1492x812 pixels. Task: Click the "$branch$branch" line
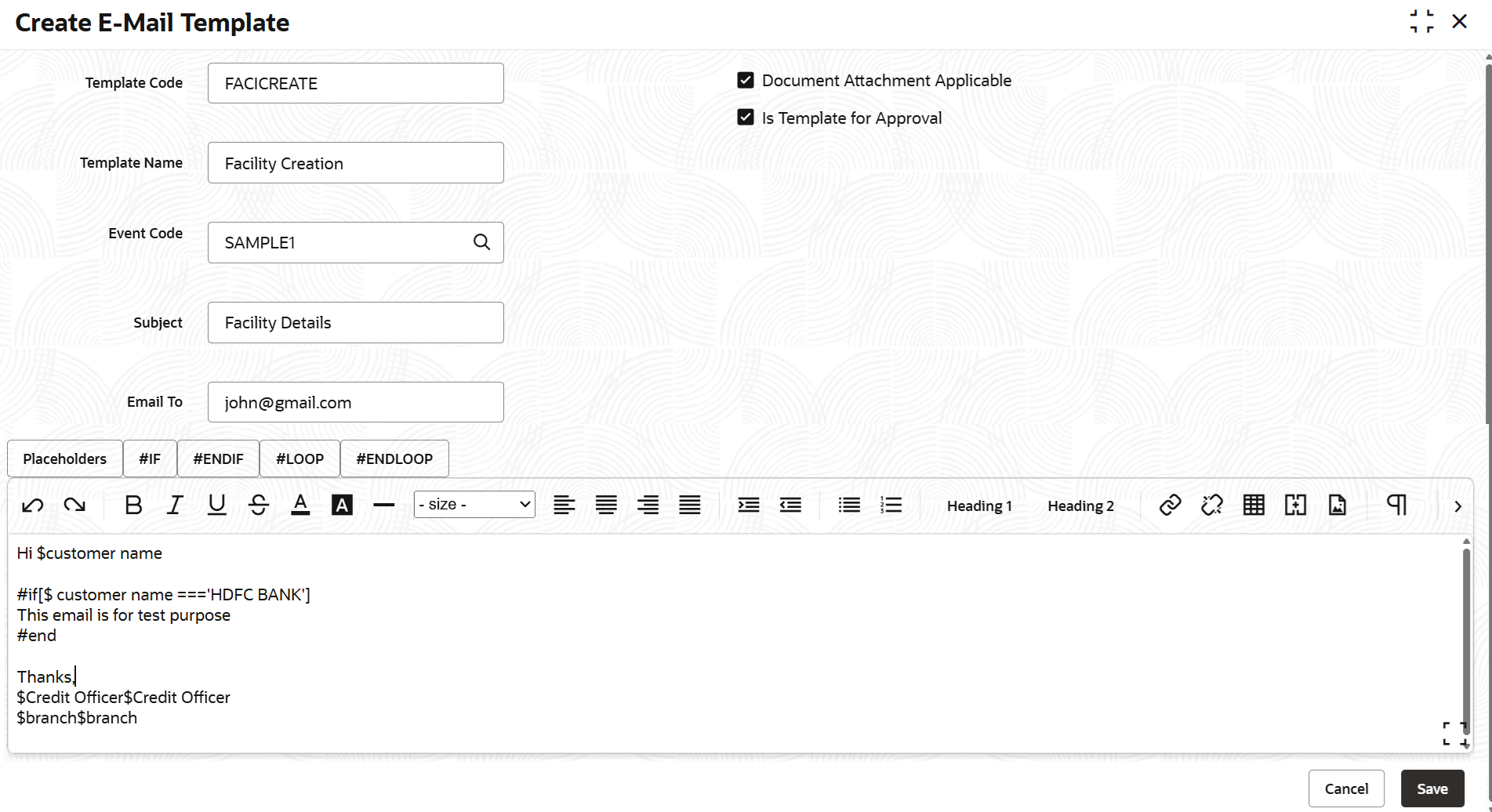(77, 718)
